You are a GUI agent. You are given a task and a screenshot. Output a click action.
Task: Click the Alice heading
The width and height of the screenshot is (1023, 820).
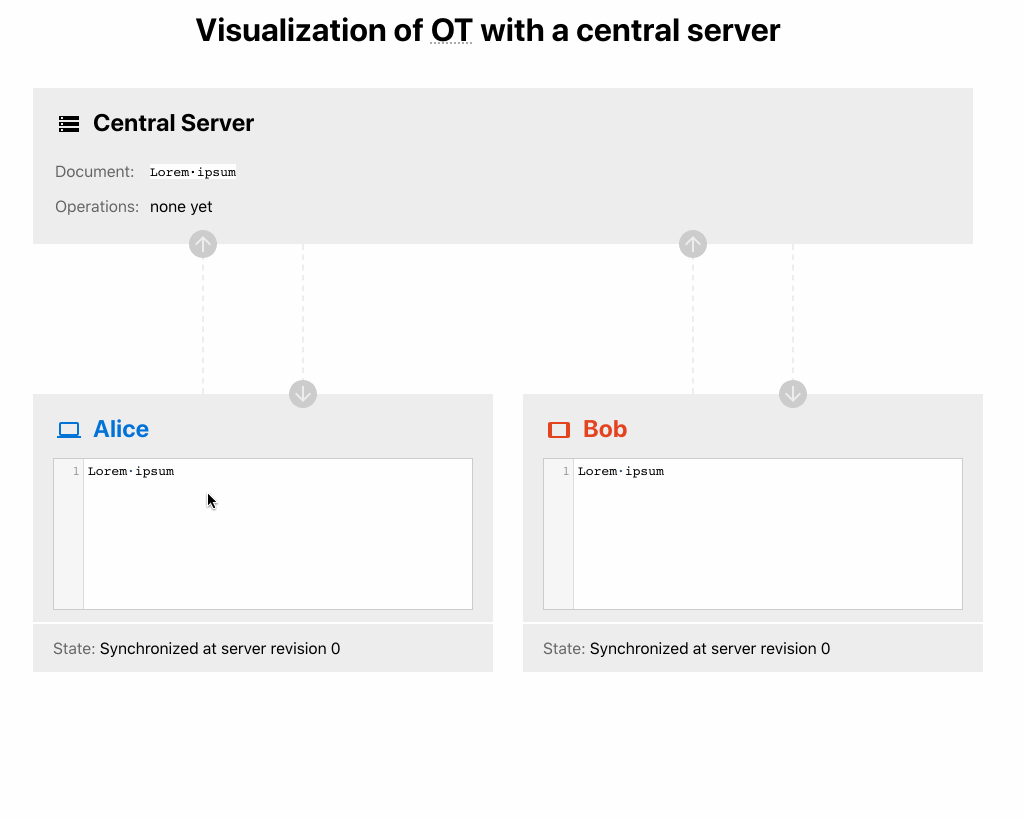coord(121,429)
